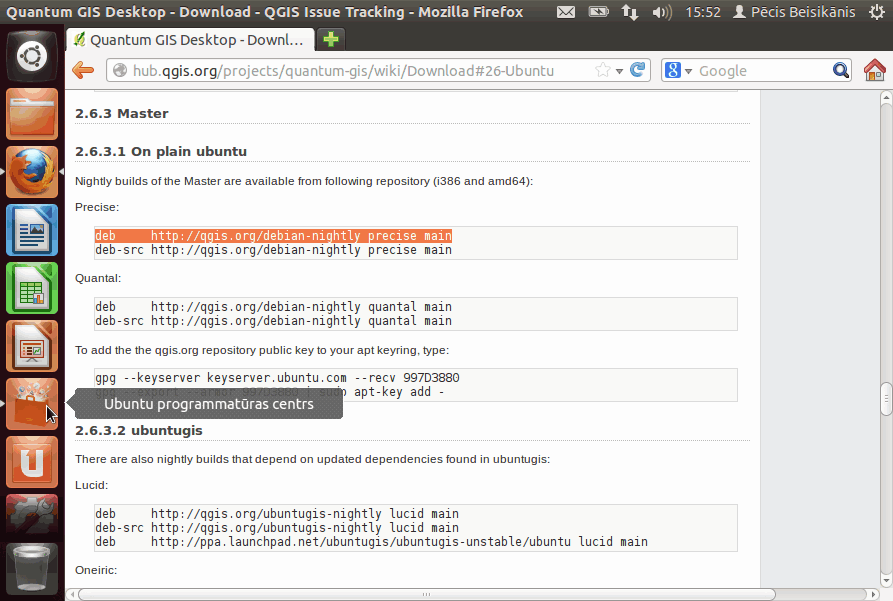Click the site identity globe icon
Viewport: 893px width, 601px height.
click(x=120, y=71)
